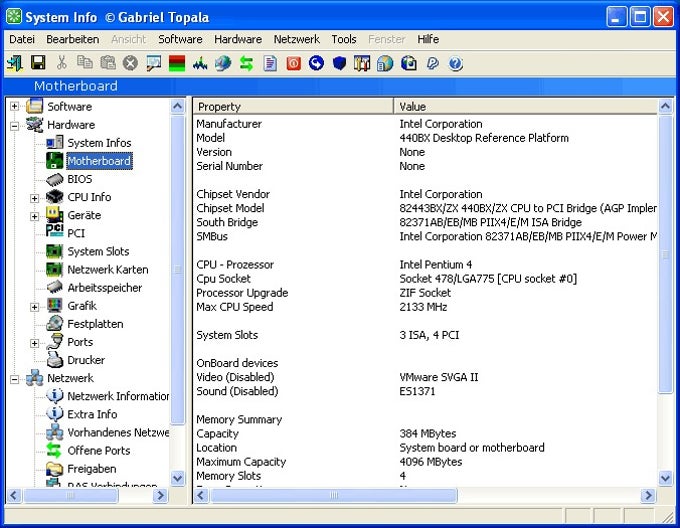The height and width of the screenshot is (528, 680).
Task: Select Offene Ports tree item
Action: click(x=98, y=451)
